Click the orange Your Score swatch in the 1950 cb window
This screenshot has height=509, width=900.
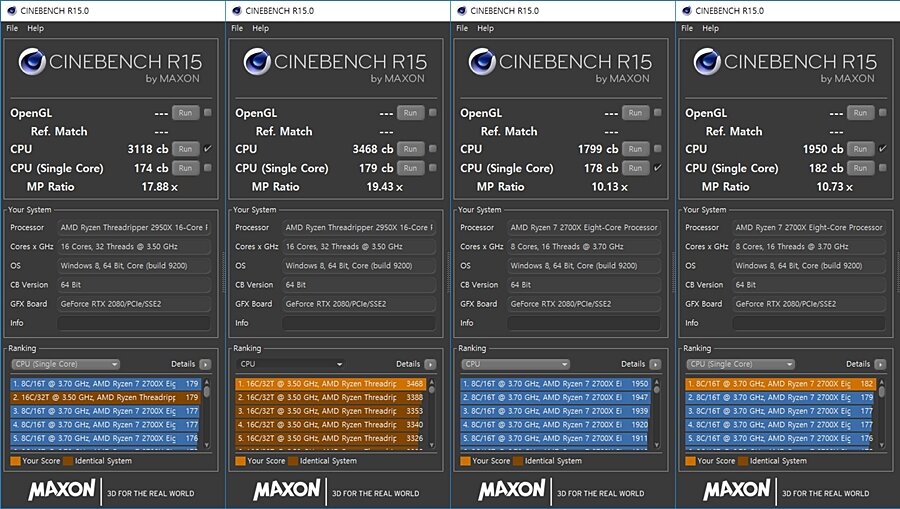coord(690,461)
